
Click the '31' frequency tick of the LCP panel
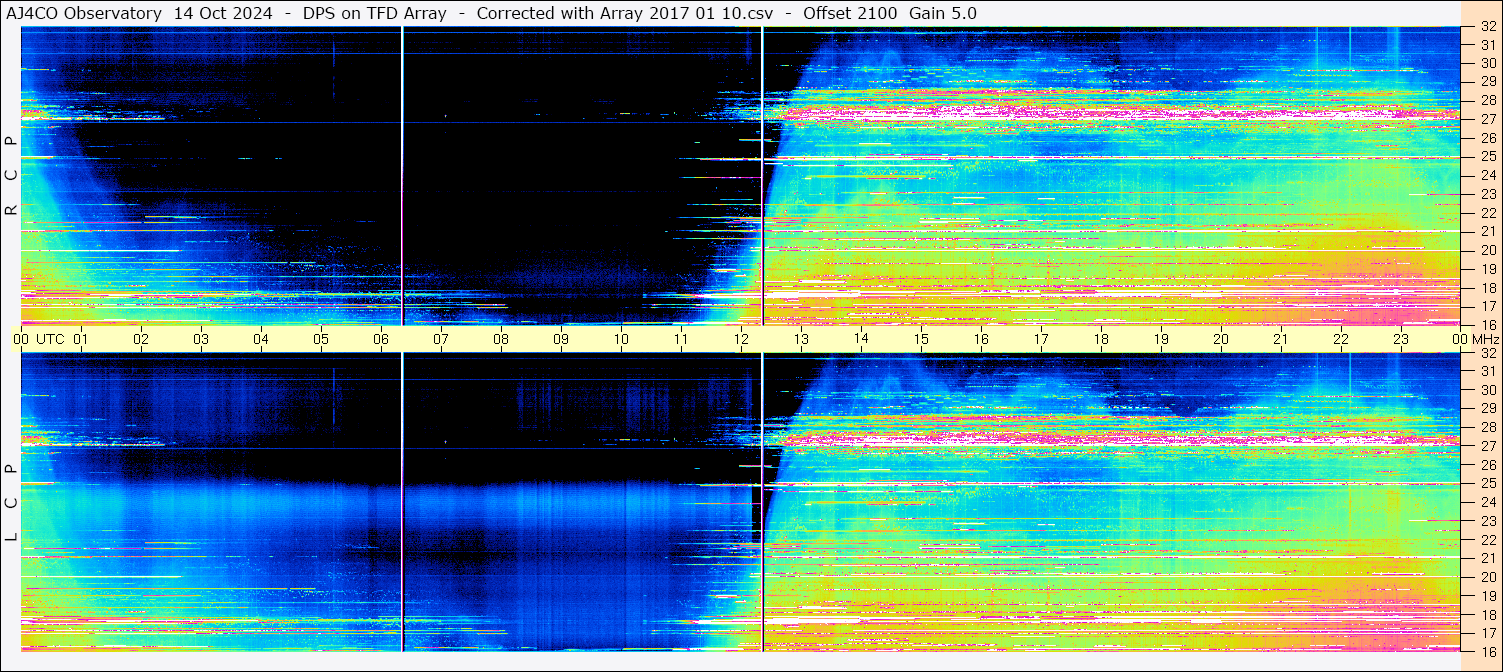pos(1487,371)
